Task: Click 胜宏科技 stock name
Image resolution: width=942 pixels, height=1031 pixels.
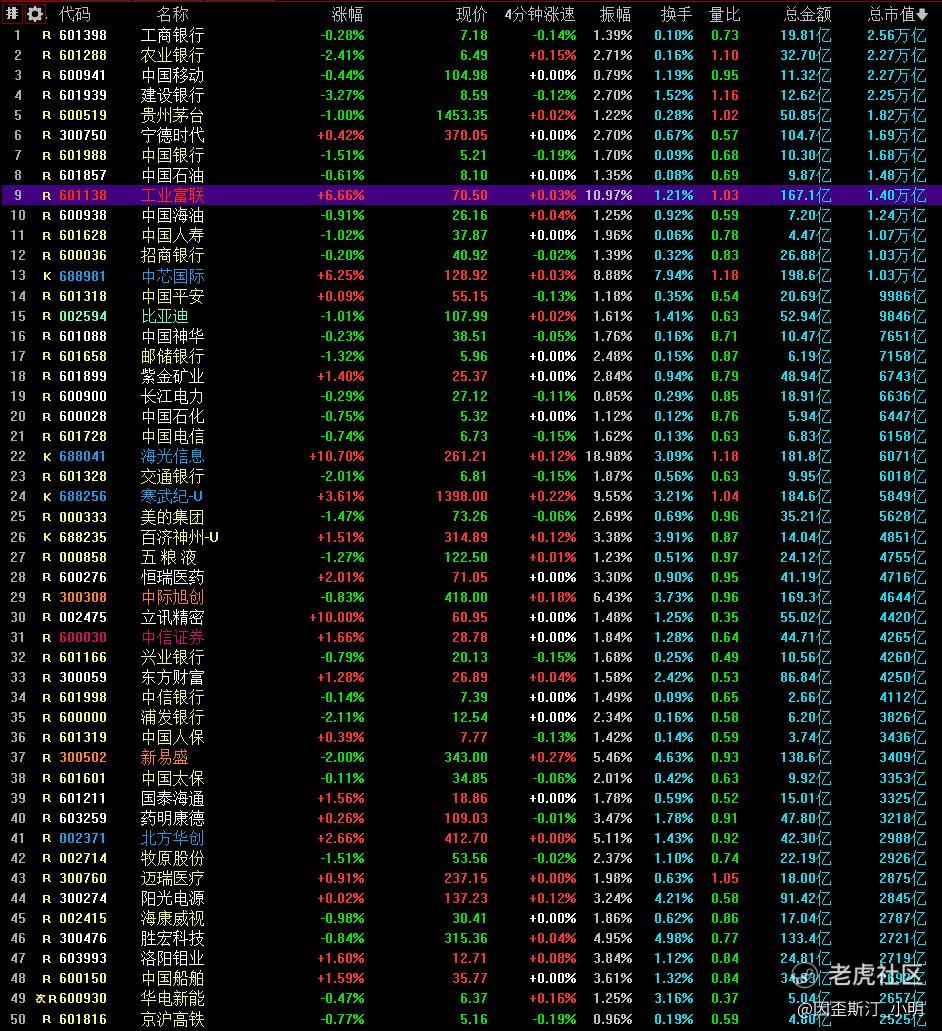Action: [172, 938]
